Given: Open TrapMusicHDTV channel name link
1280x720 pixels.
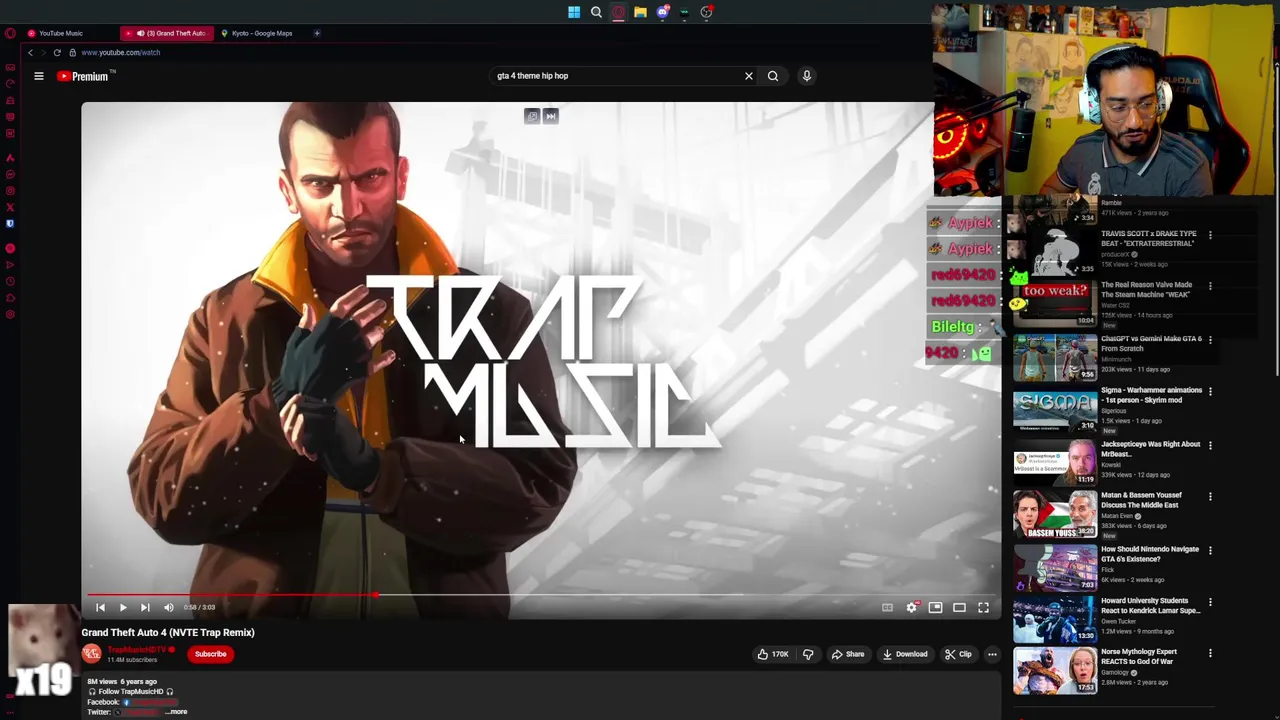Looking at the screenshot, I should [x=137, y=650].
